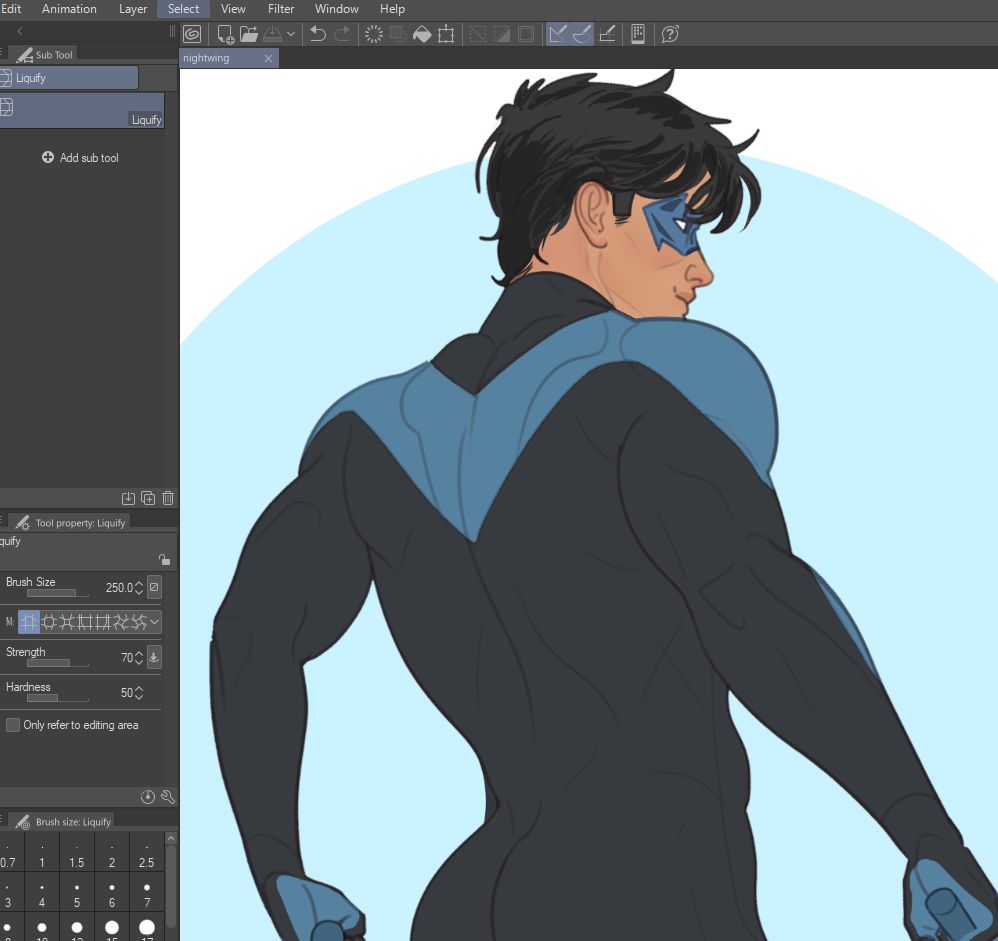Click the Show border of selection icon

point(526,34)
